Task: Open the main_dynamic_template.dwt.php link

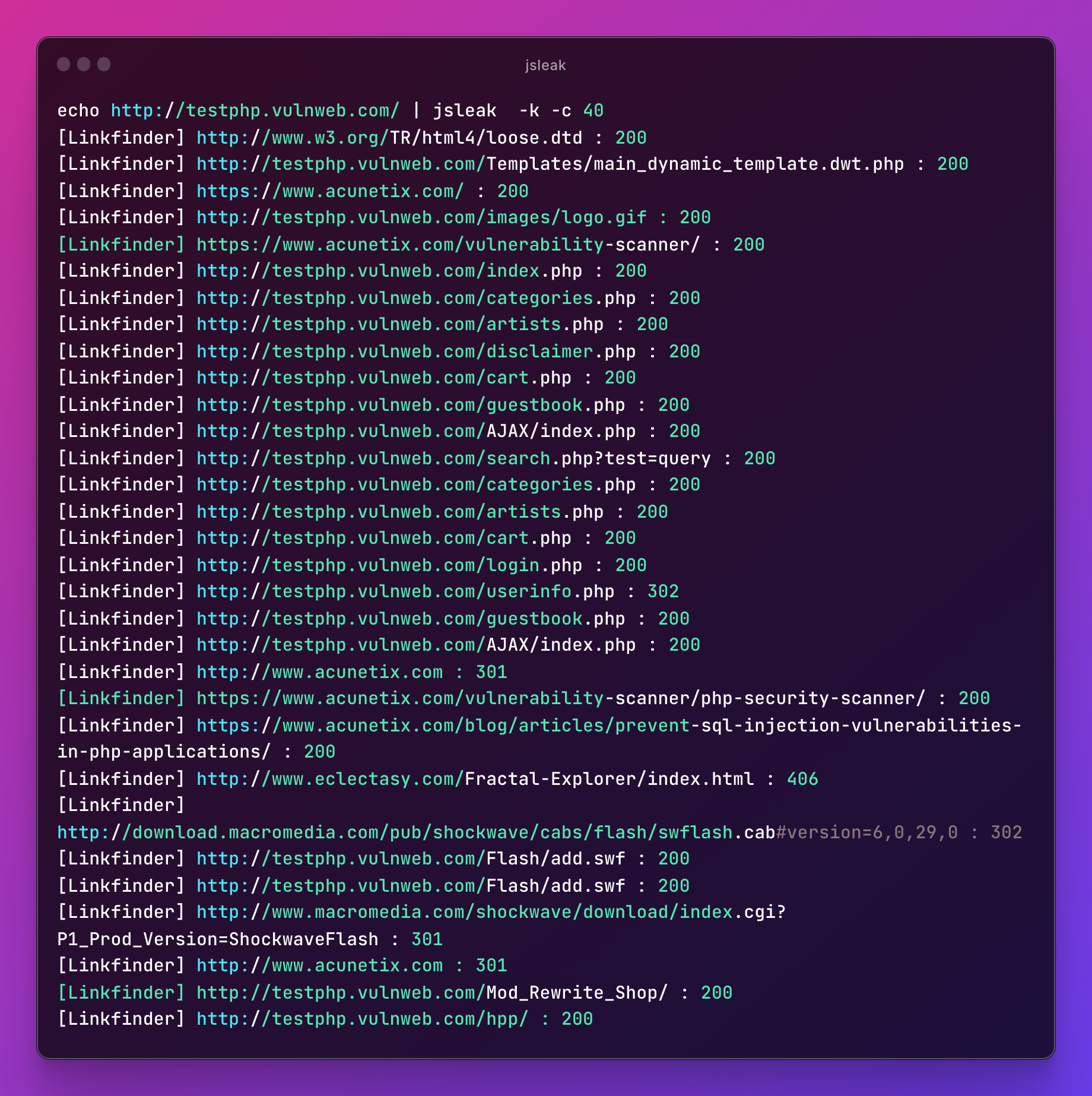Action: [550, 164]
